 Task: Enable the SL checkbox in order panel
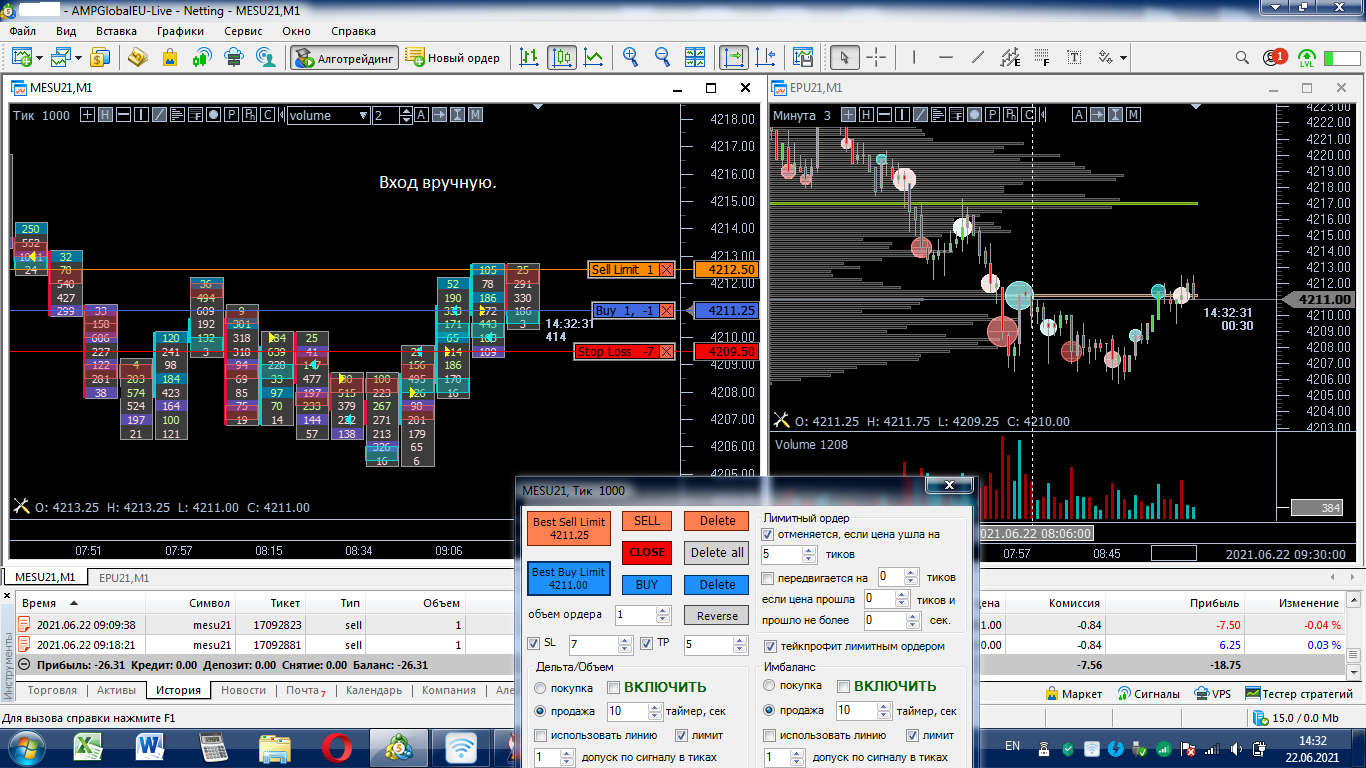(533, 643)
